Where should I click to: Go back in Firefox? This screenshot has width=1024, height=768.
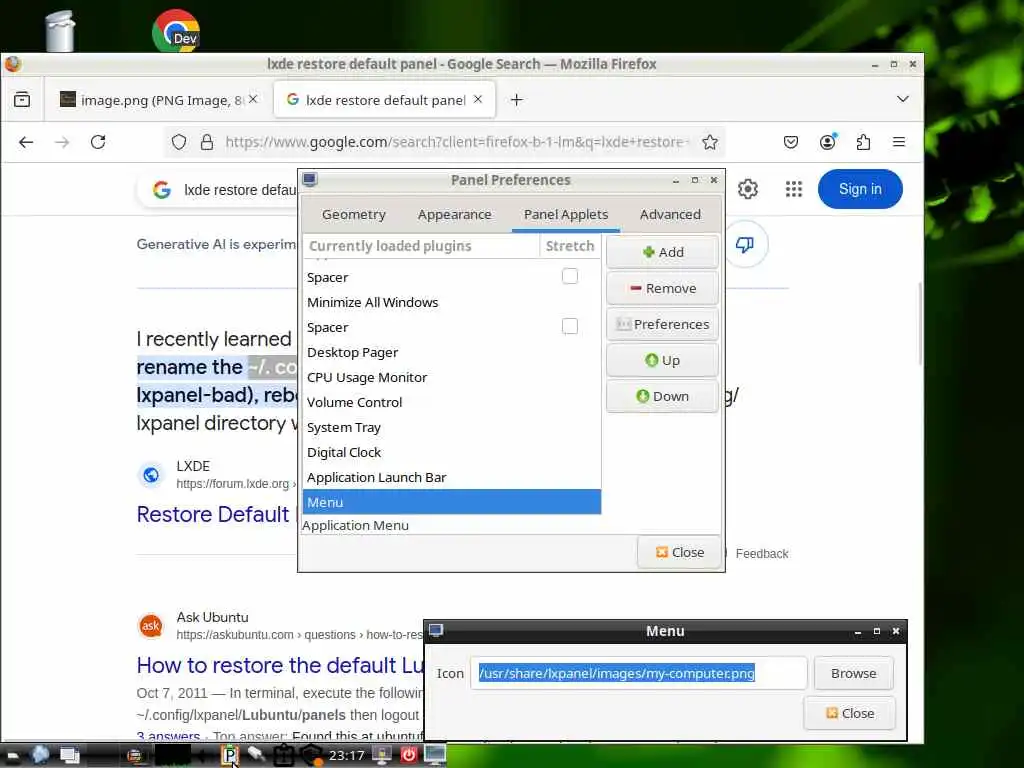pos(25,142)
